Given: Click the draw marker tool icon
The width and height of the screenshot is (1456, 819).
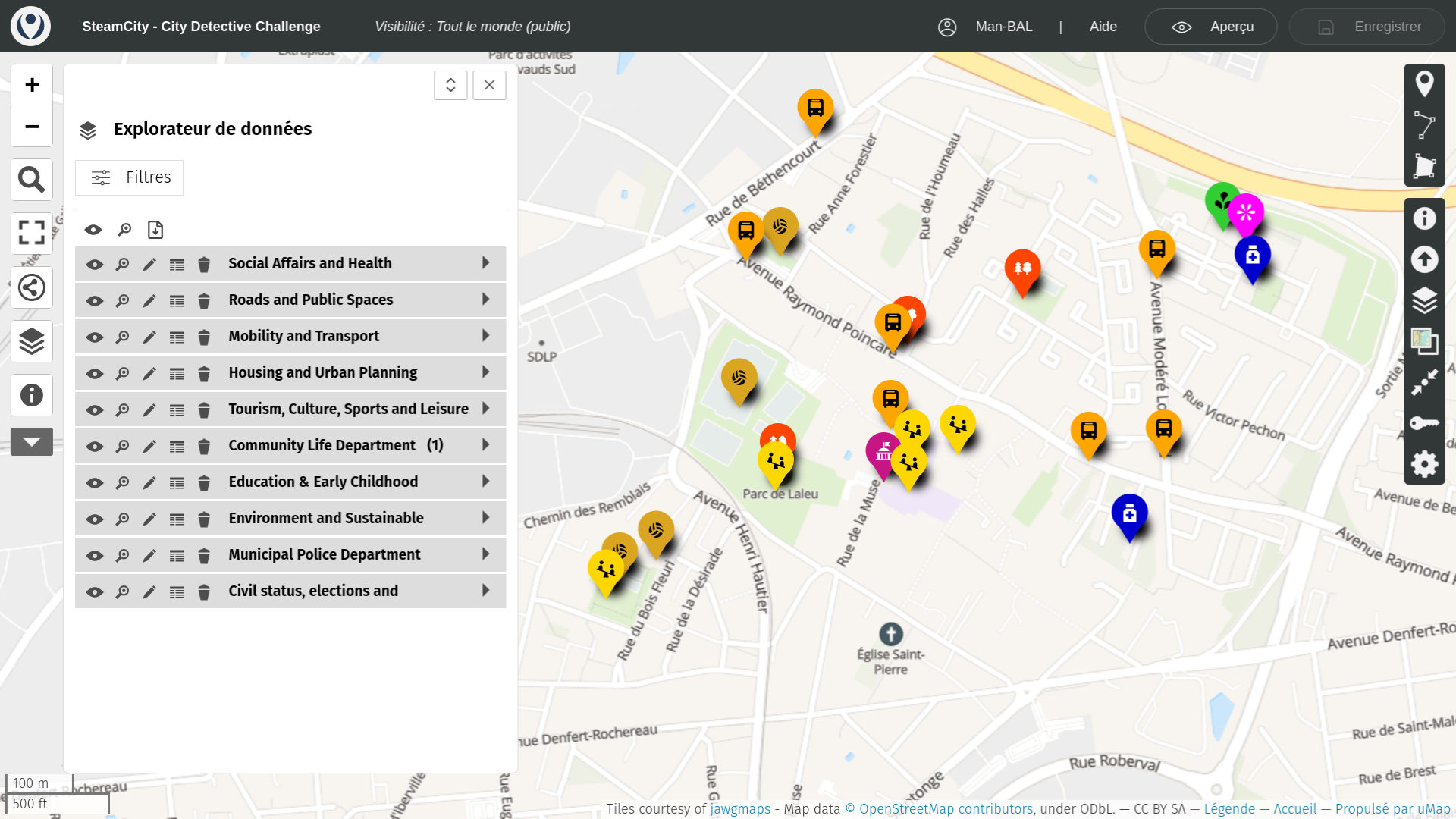Looking at the screenshot, I should point(1424,84).
